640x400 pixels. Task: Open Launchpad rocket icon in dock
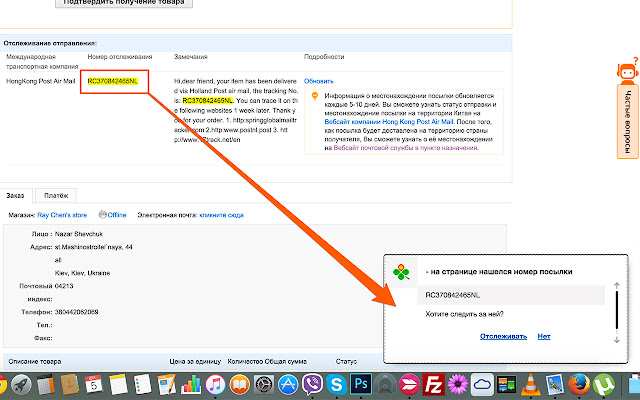21,384
